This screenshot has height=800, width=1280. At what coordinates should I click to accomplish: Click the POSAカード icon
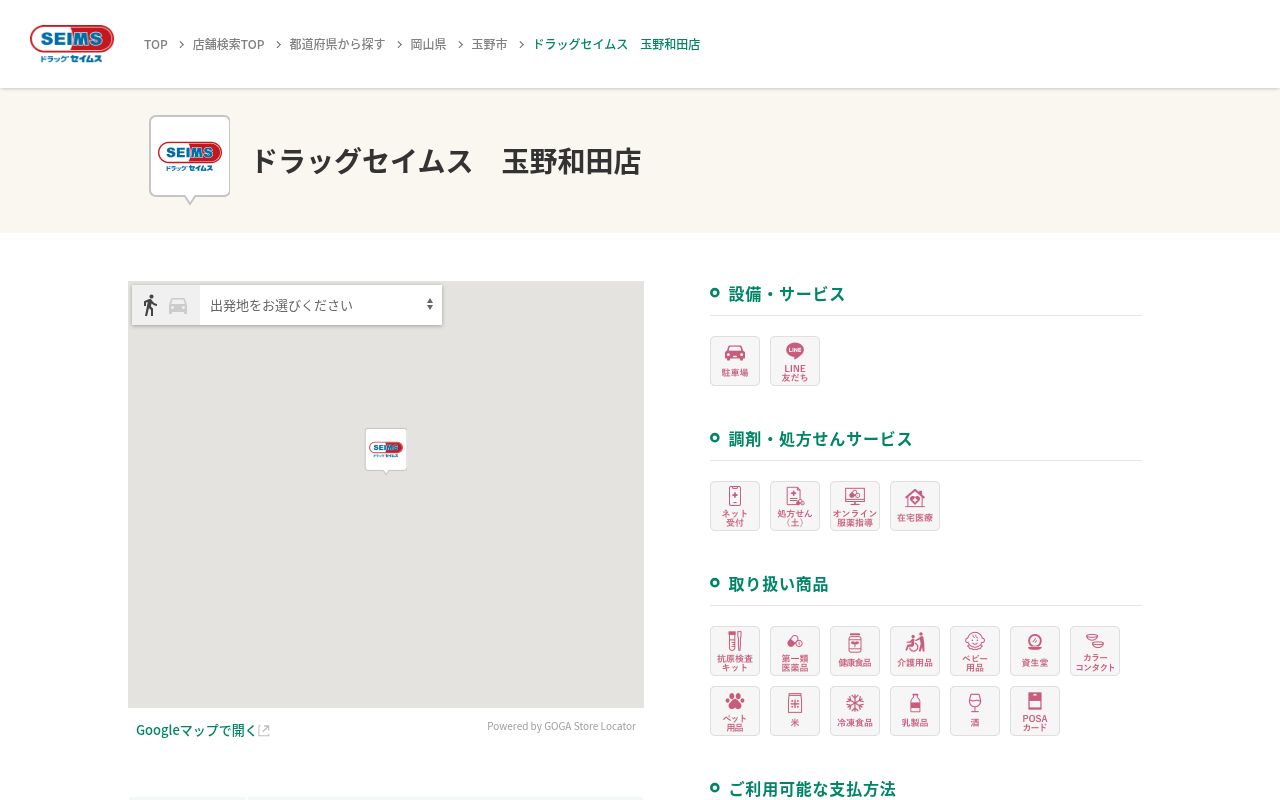[x=1035, y=711]
